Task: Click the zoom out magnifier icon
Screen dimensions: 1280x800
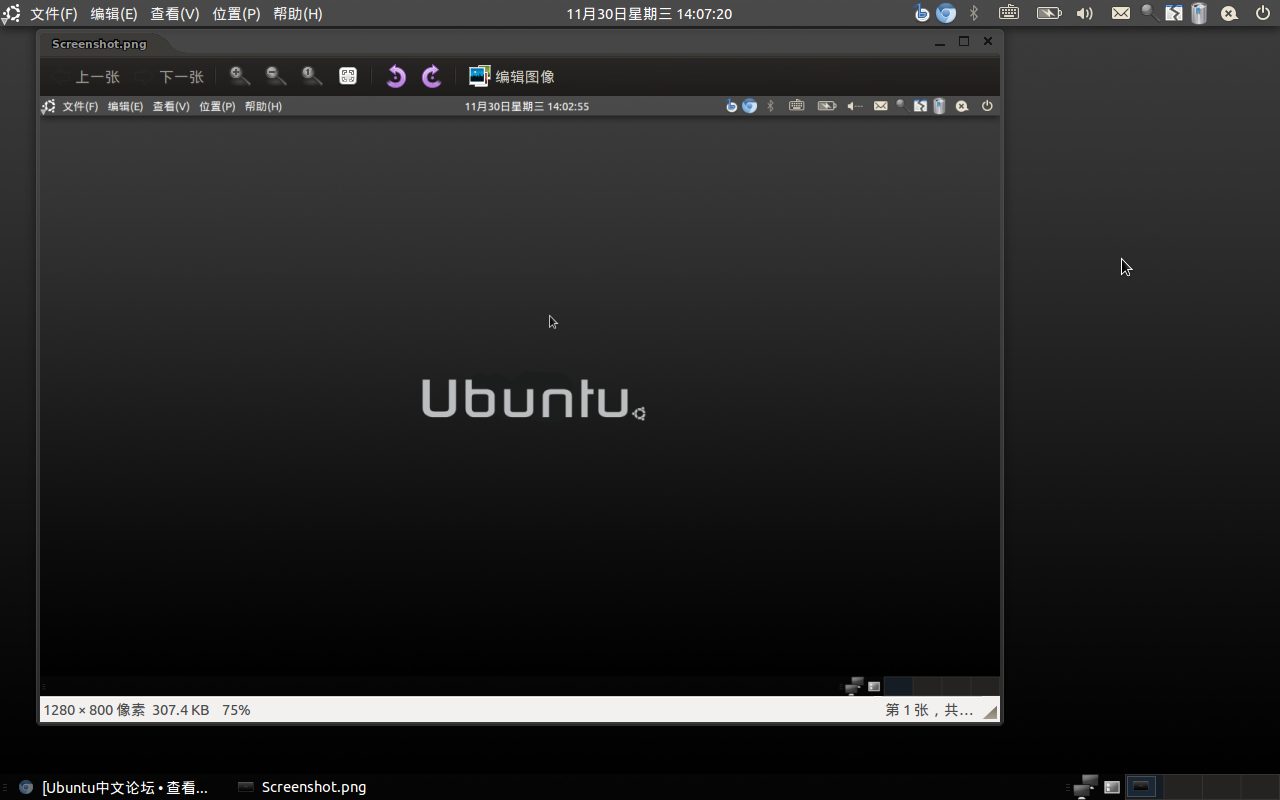Action: [276, 76]
